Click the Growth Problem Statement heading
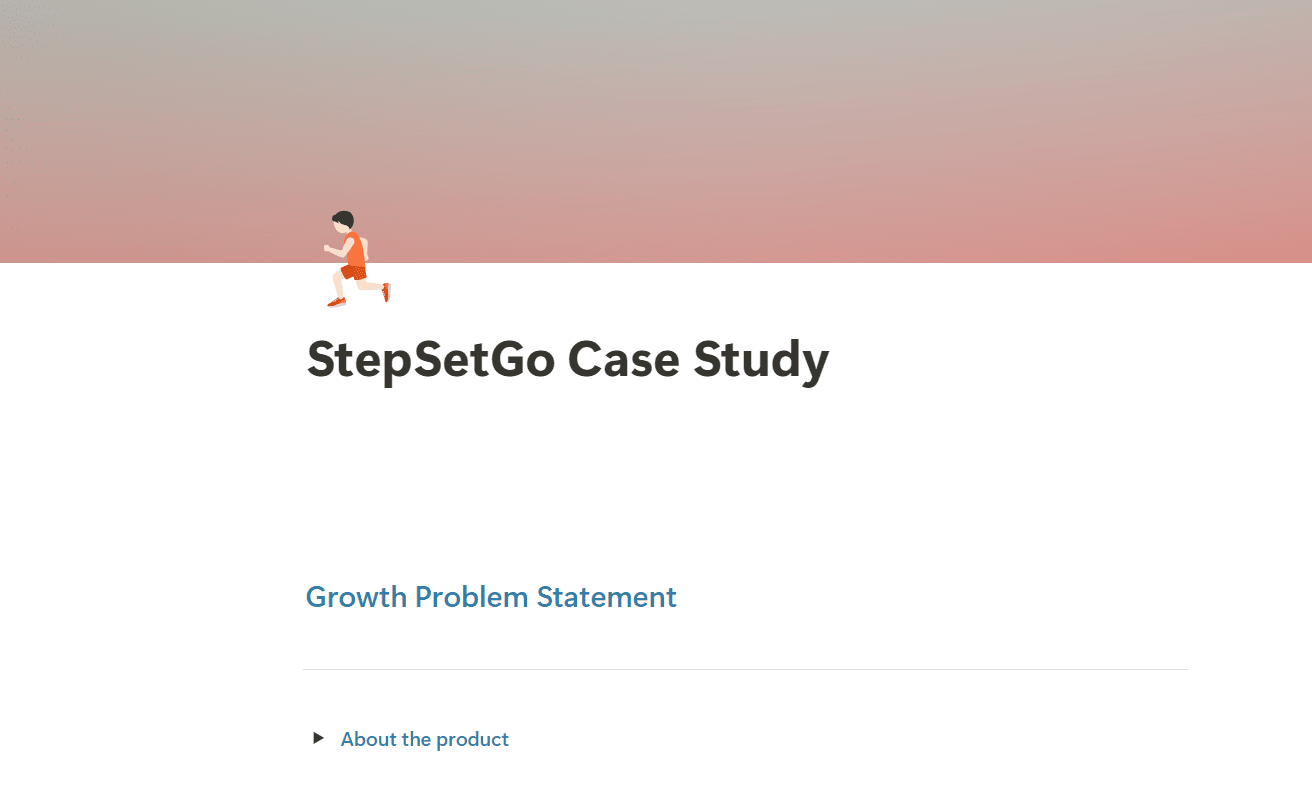This screenshot has height=792, width=1312. pos(491,597)
